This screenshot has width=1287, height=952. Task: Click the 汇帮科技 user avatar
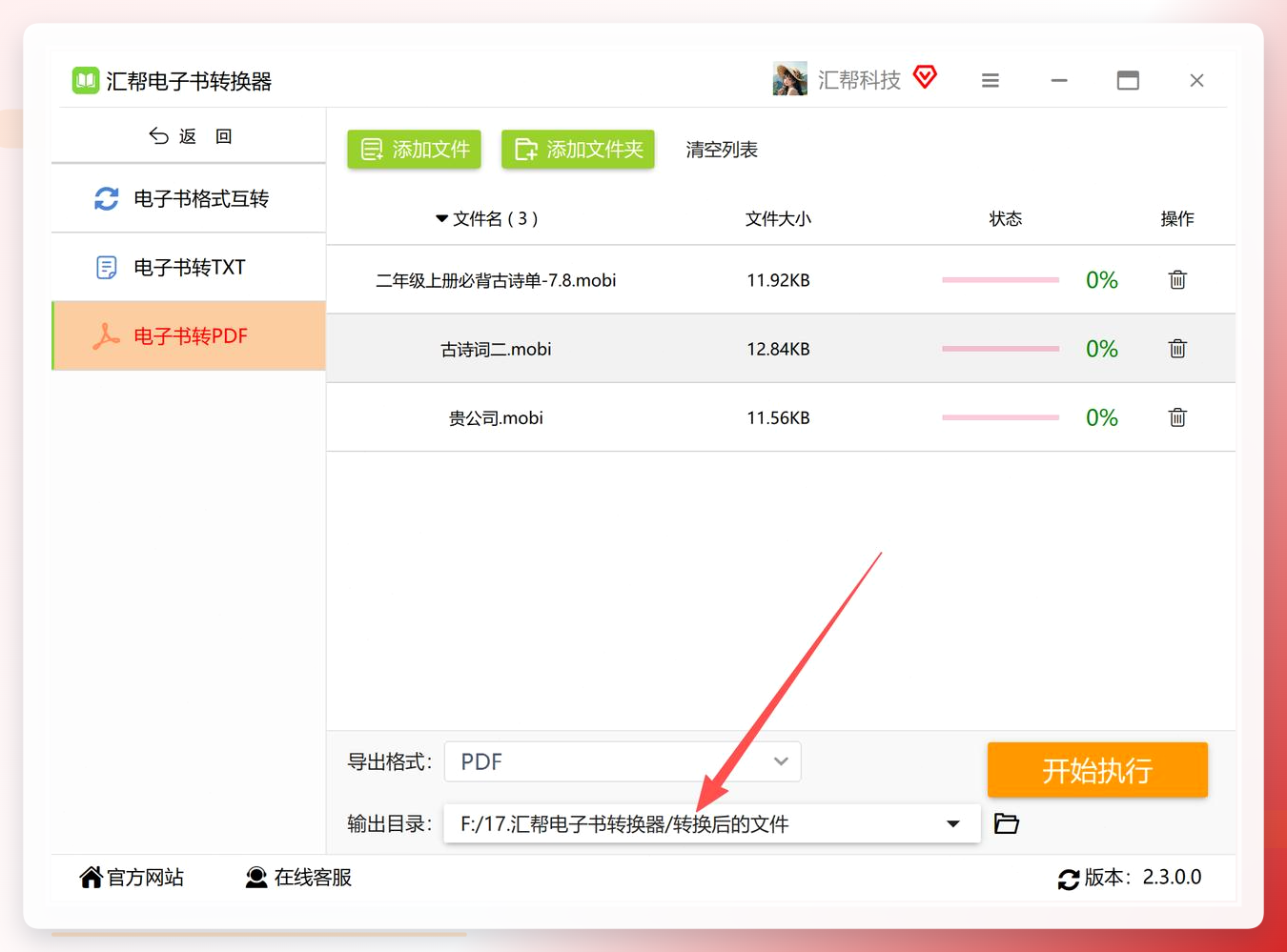789,80
